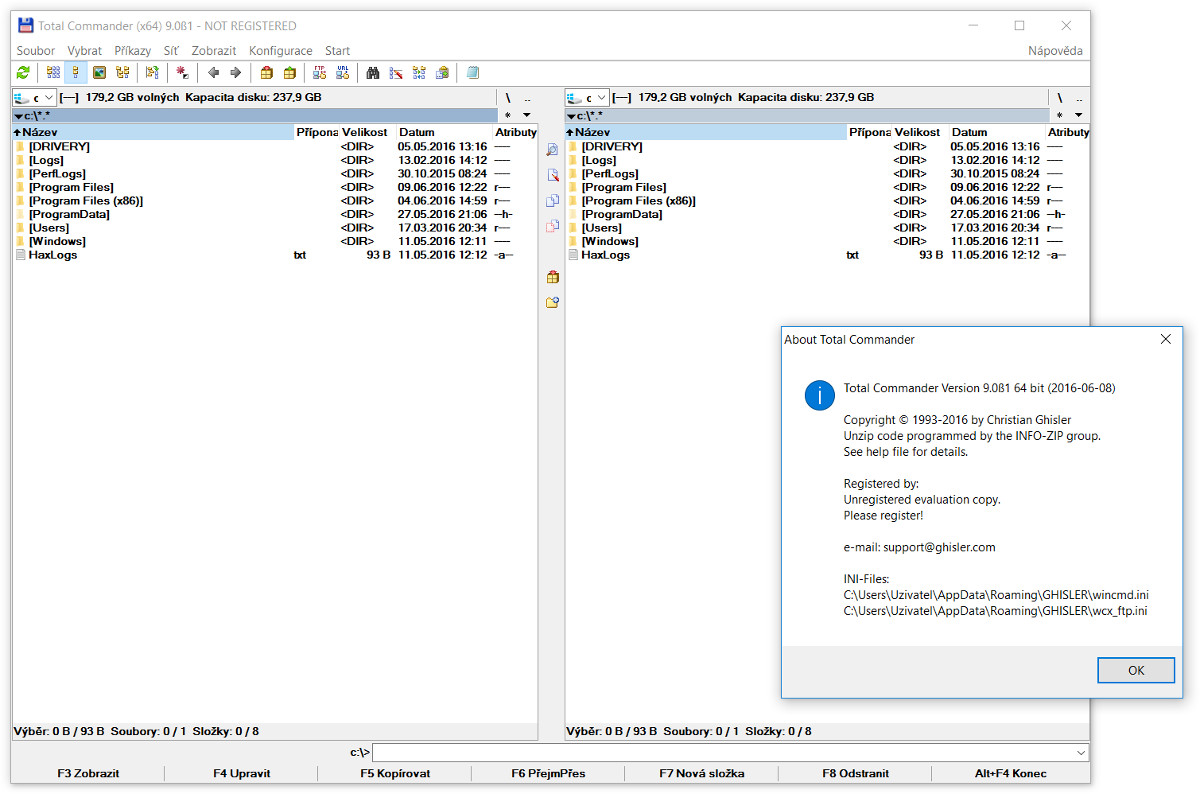Image resolution: width=1200 pixels, height=794 pixels.
Task: Go back with the left arrow icon
Action: [213, 72]
